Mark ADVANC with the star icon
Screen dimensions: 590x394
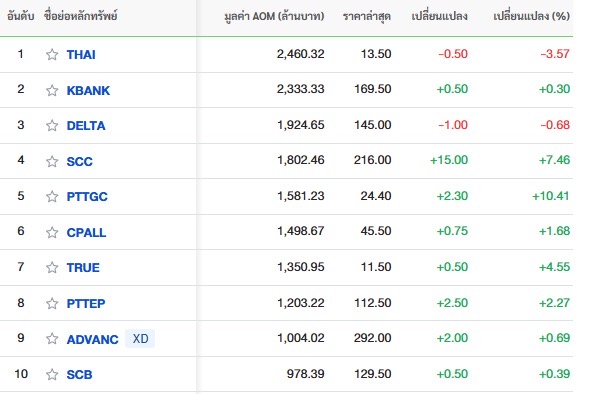tap(52, 339)
